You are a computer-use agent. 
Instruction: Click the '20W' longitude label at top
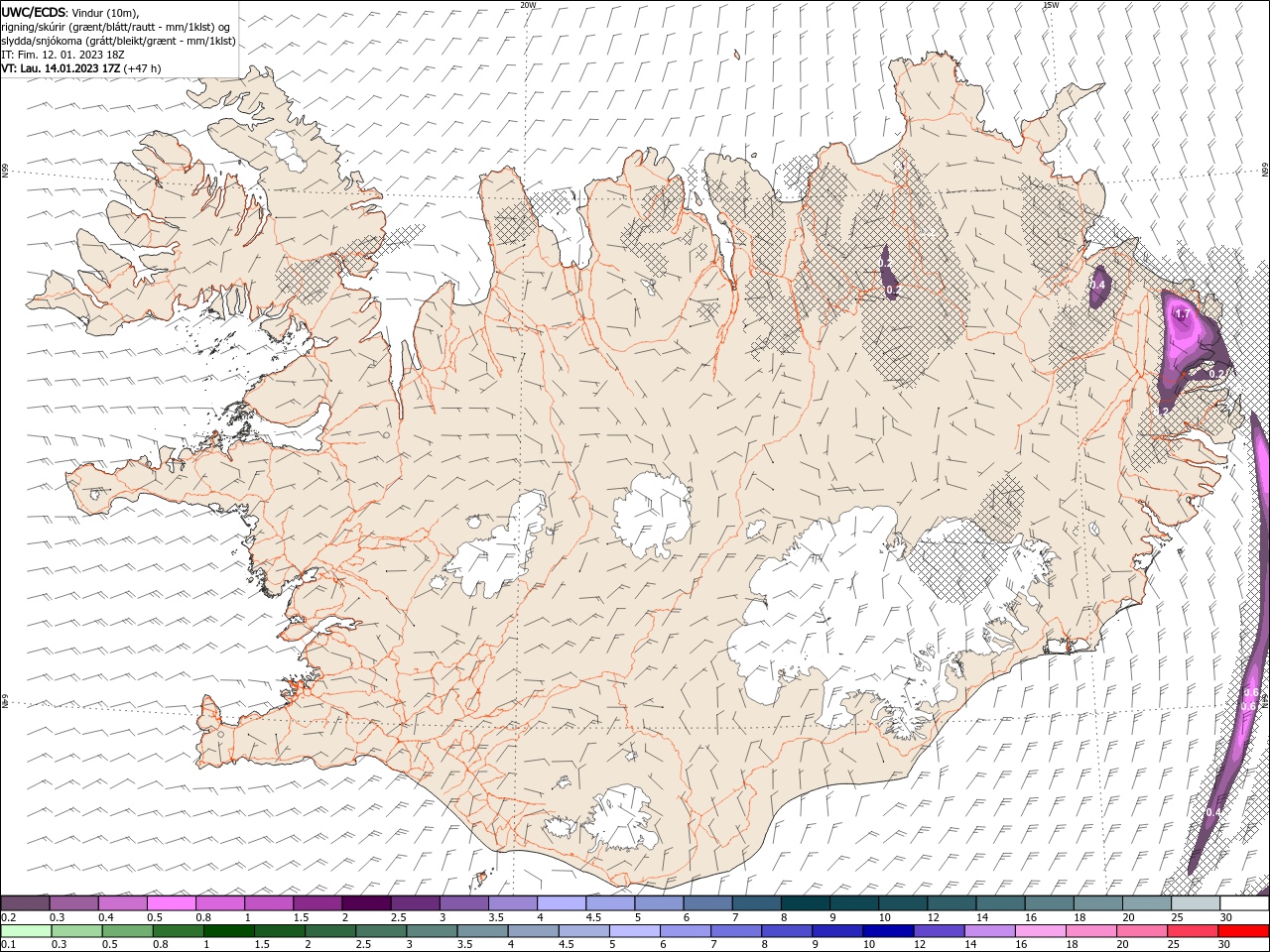click(528, 5)
